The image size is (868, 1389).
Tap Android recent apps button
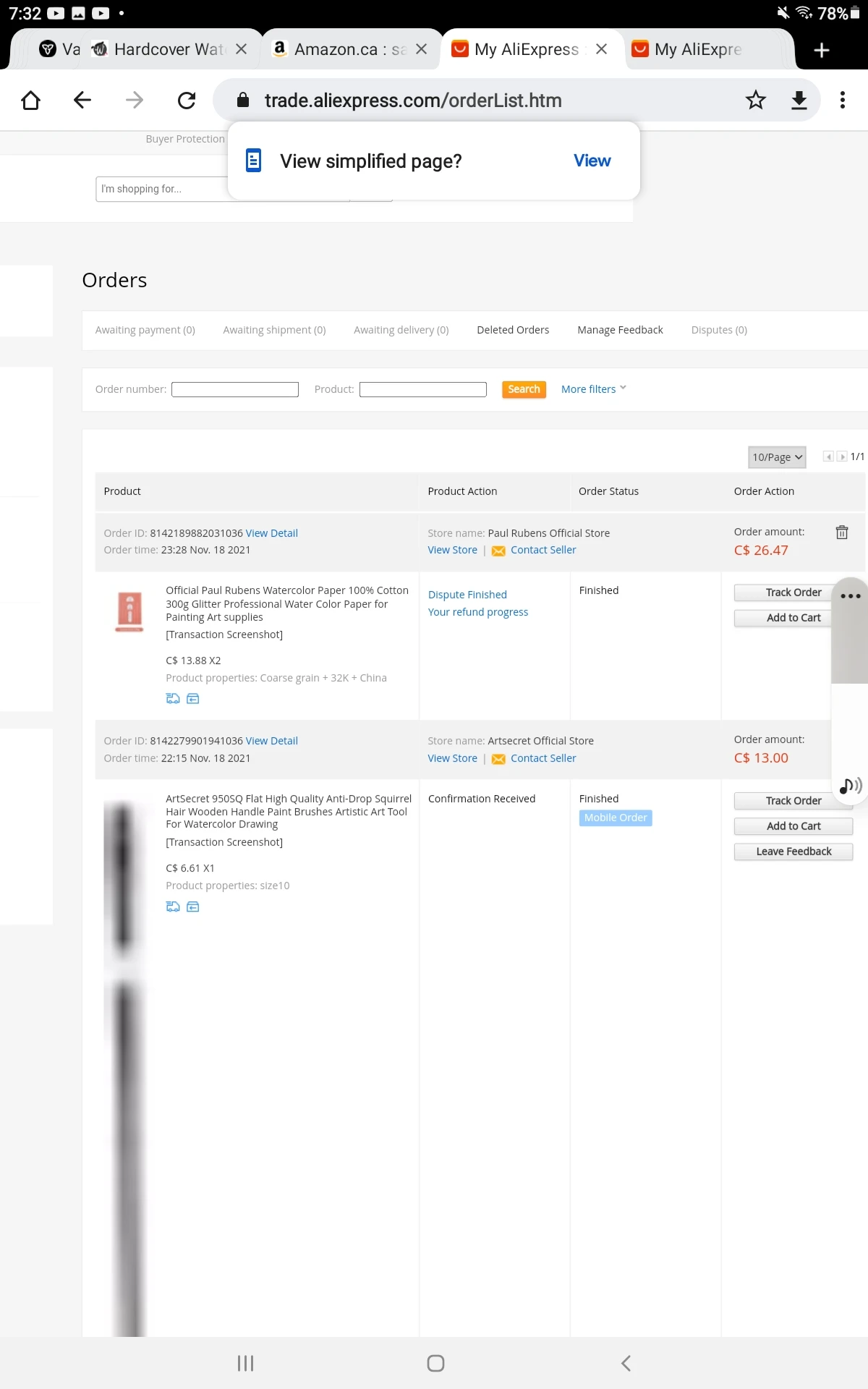tap(245, 1363)
